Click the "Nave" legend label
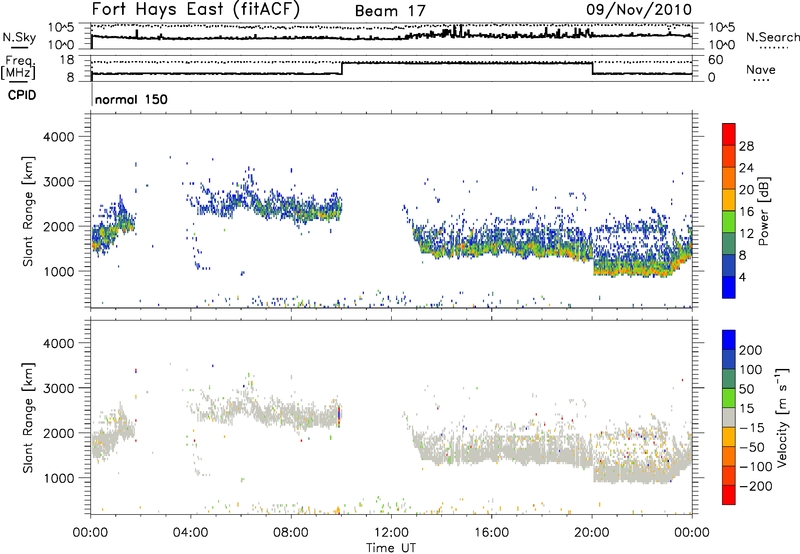 pos(761,69)
